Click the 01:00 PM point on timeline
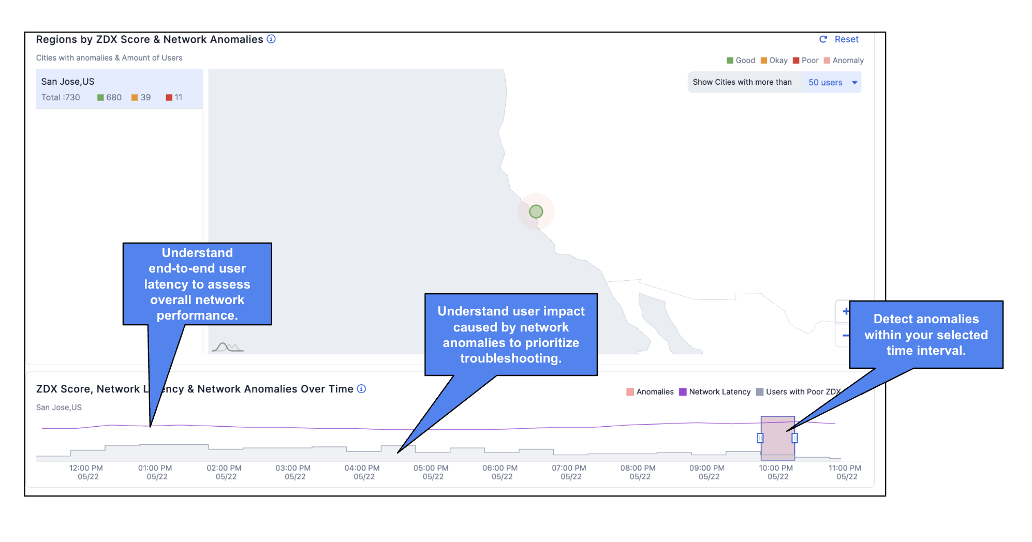Image resolution: width=1032 pixels, height=542 pixels. point(155,467)
